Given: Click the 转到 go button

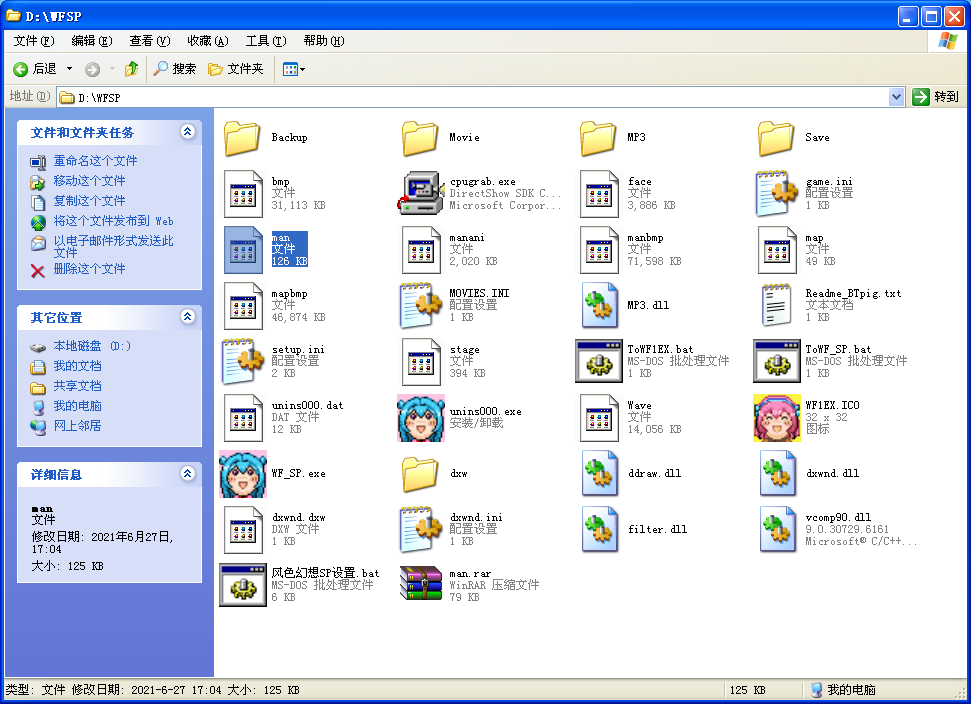Looking at the screenshot, I should [x=936, y=97].
